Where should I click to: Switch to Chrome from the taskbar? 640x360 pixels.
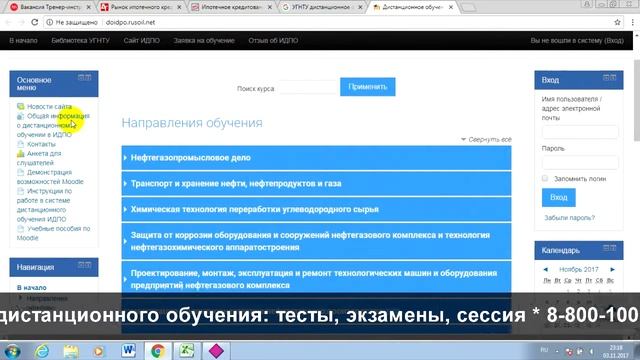(x=158, y=351)
